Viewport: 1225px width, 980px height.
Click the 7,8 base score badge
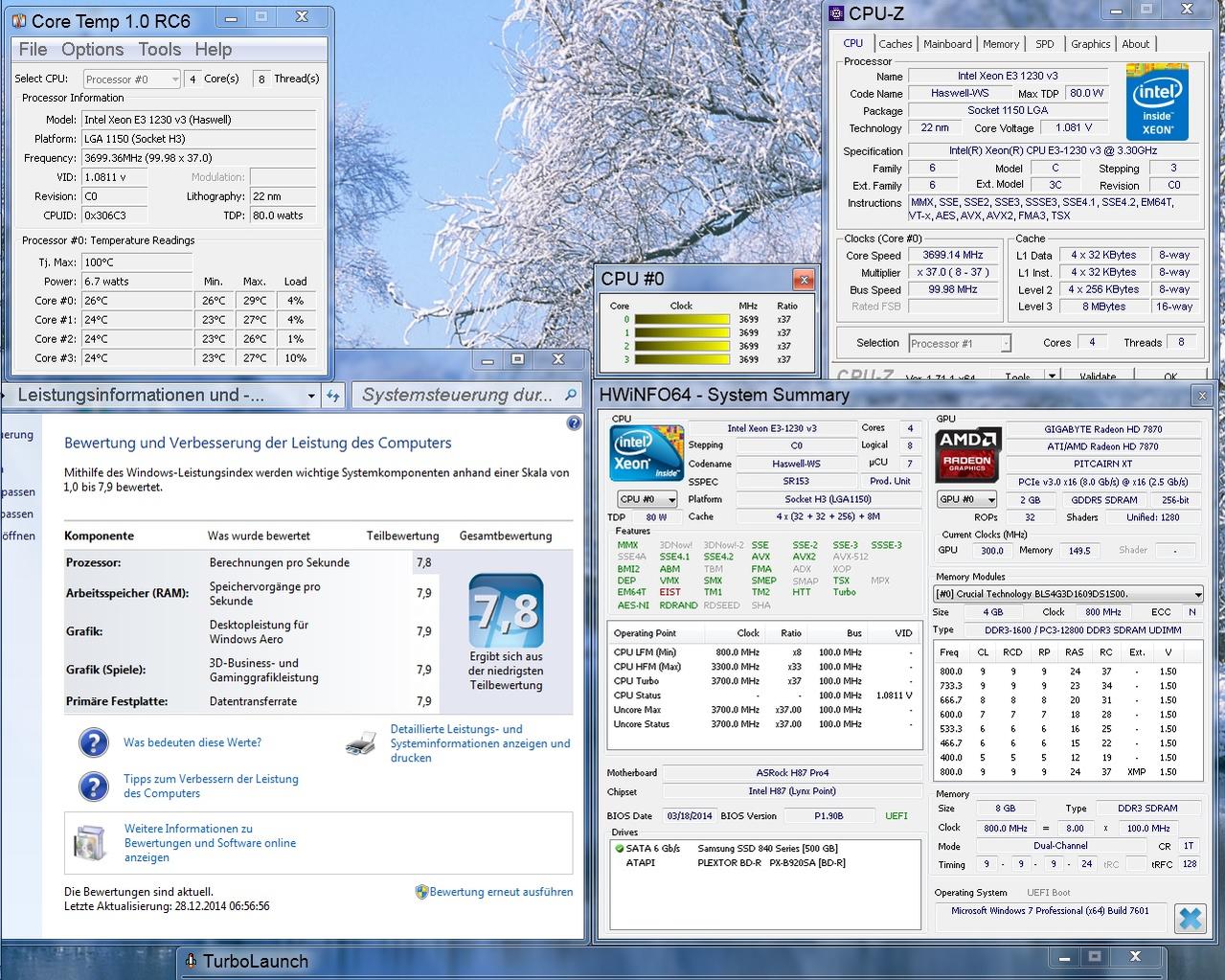pyautogui.click(x=506, y=610)
